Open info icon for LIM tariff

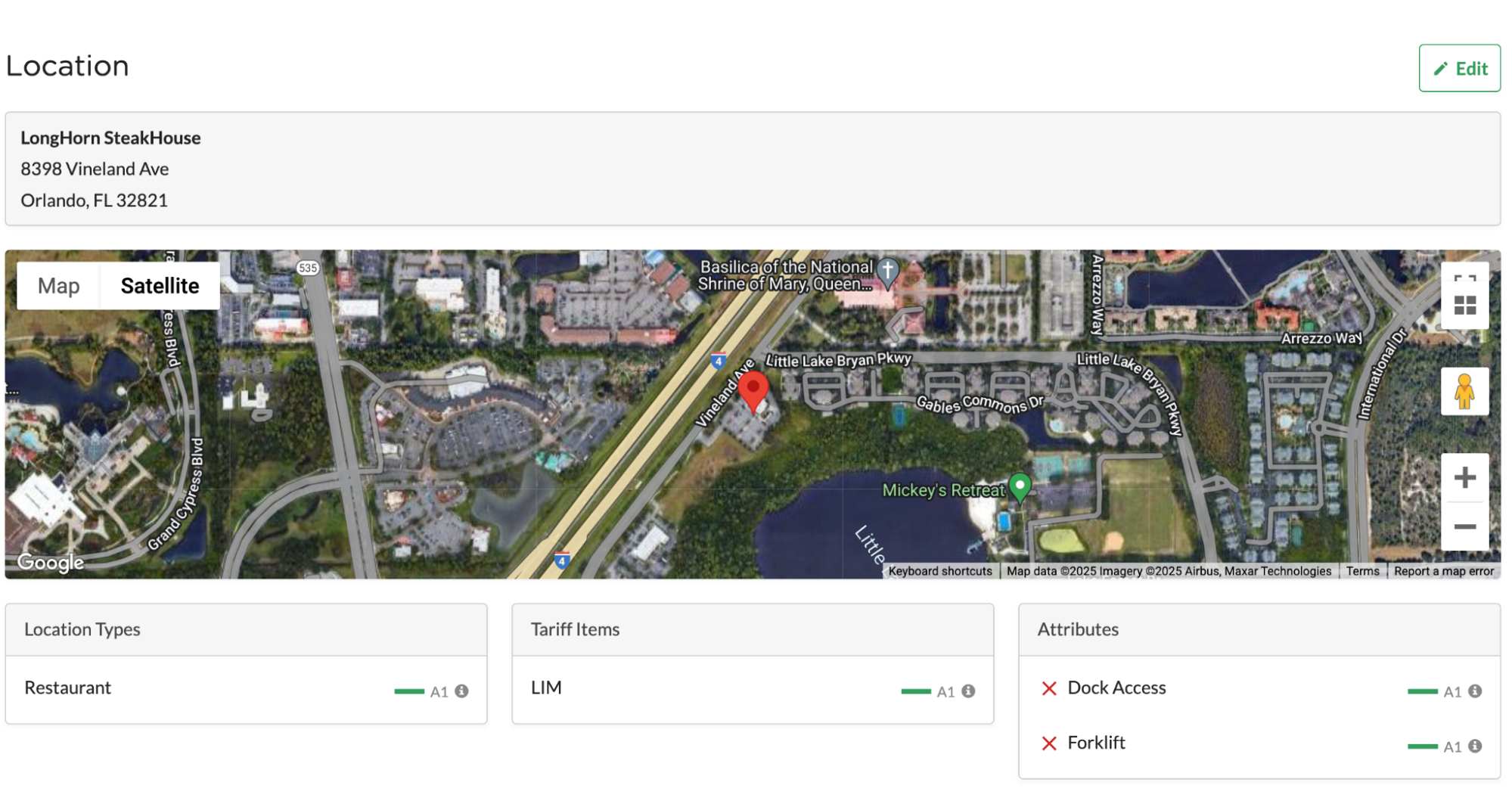pos(968,691)
